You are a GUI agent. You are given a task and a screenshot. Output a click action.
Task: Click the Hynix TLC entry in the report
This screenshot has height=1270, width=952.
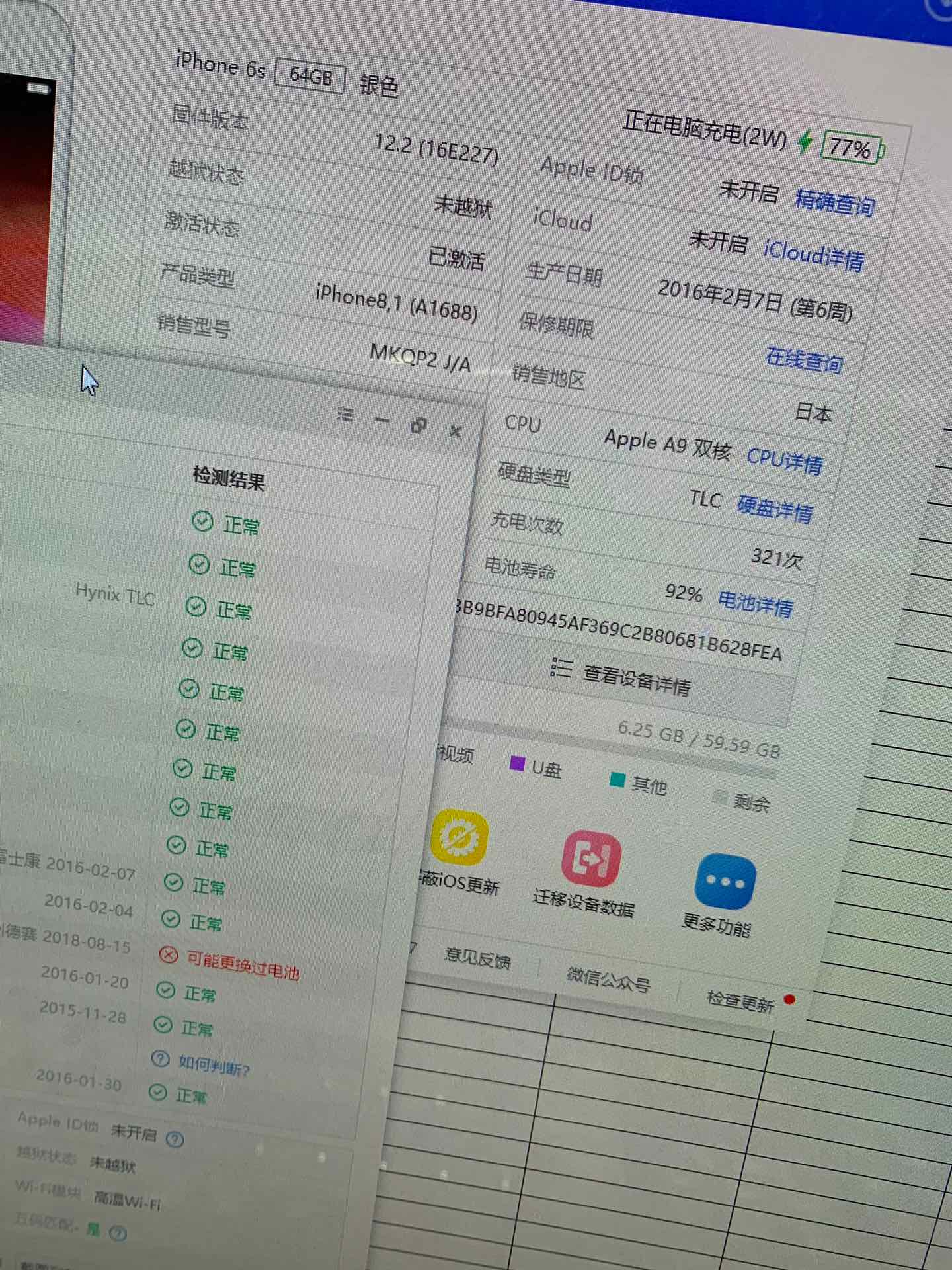point(114,594)
